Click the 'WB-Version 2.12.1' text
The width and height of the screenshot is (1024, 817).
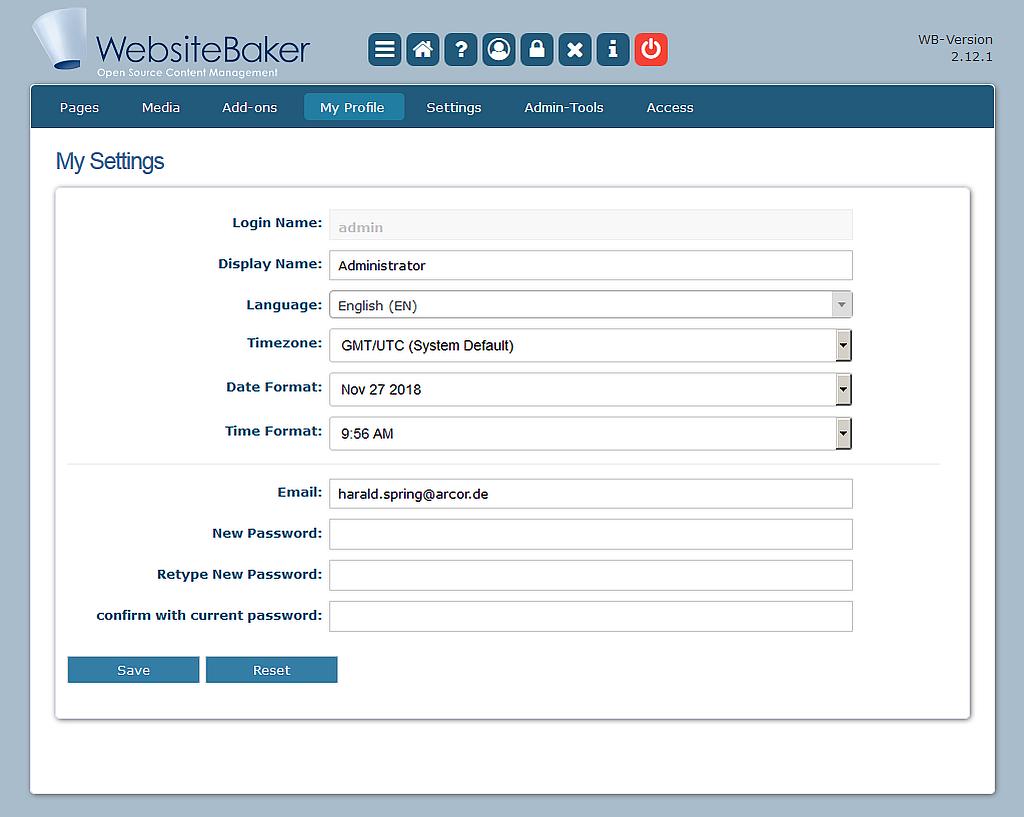[x=955, y=48]
